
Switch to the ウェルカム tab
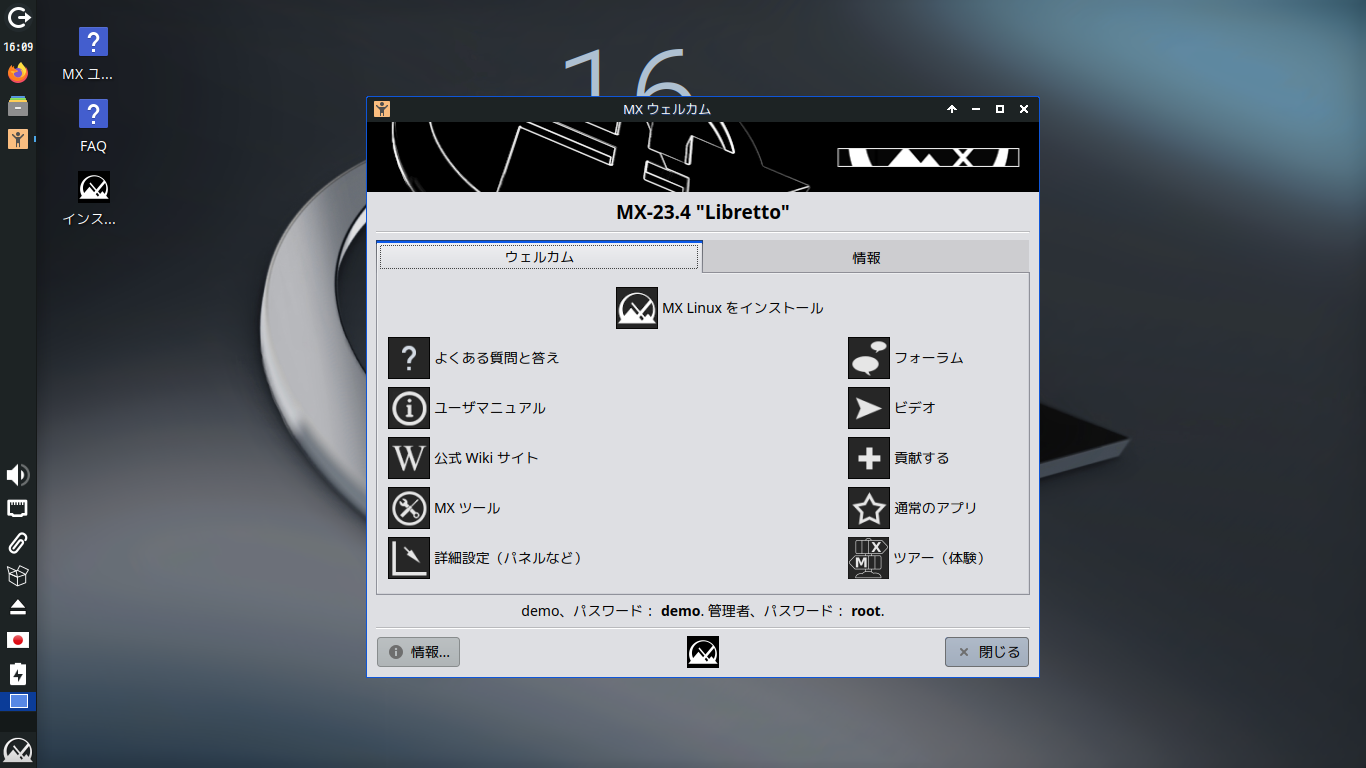pyautogui.click(x=539, y=257)
